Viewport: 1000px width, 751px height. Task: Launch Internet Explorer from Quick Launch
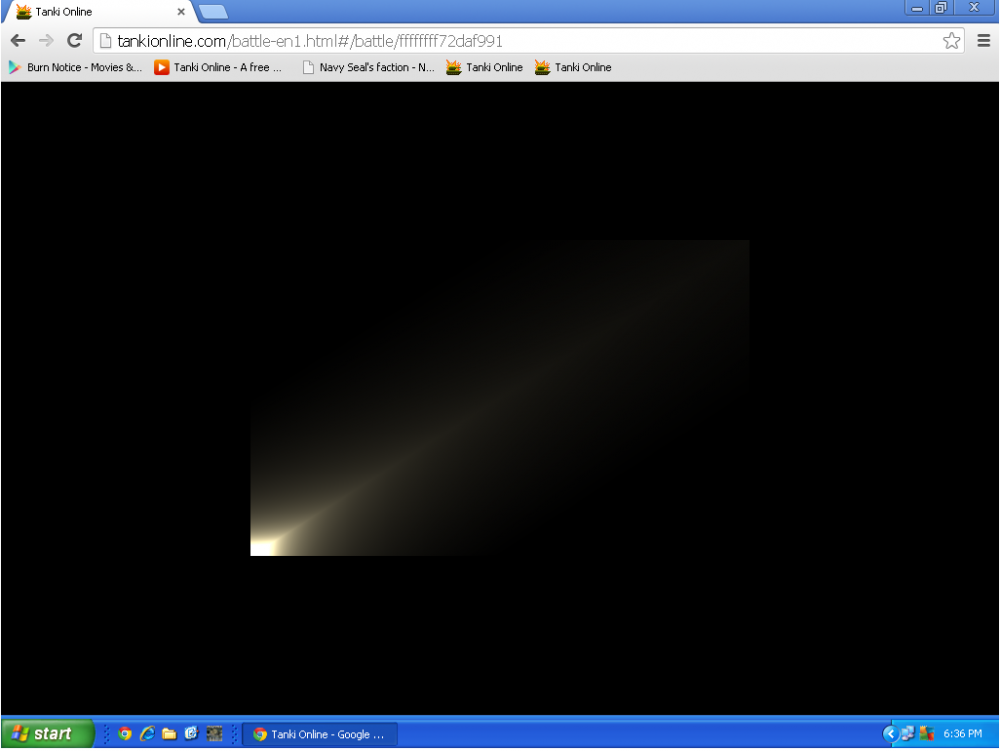click(x=147, y=734)
